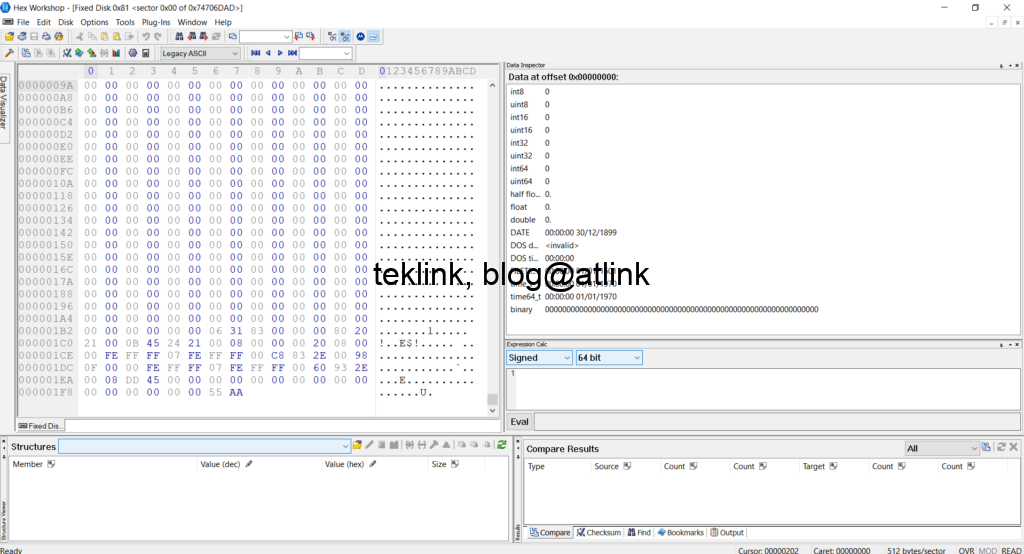Screen dimensions: 1024x554
Task: Open the Options menu
Action: pyautogui.click(x=94, y=22)
